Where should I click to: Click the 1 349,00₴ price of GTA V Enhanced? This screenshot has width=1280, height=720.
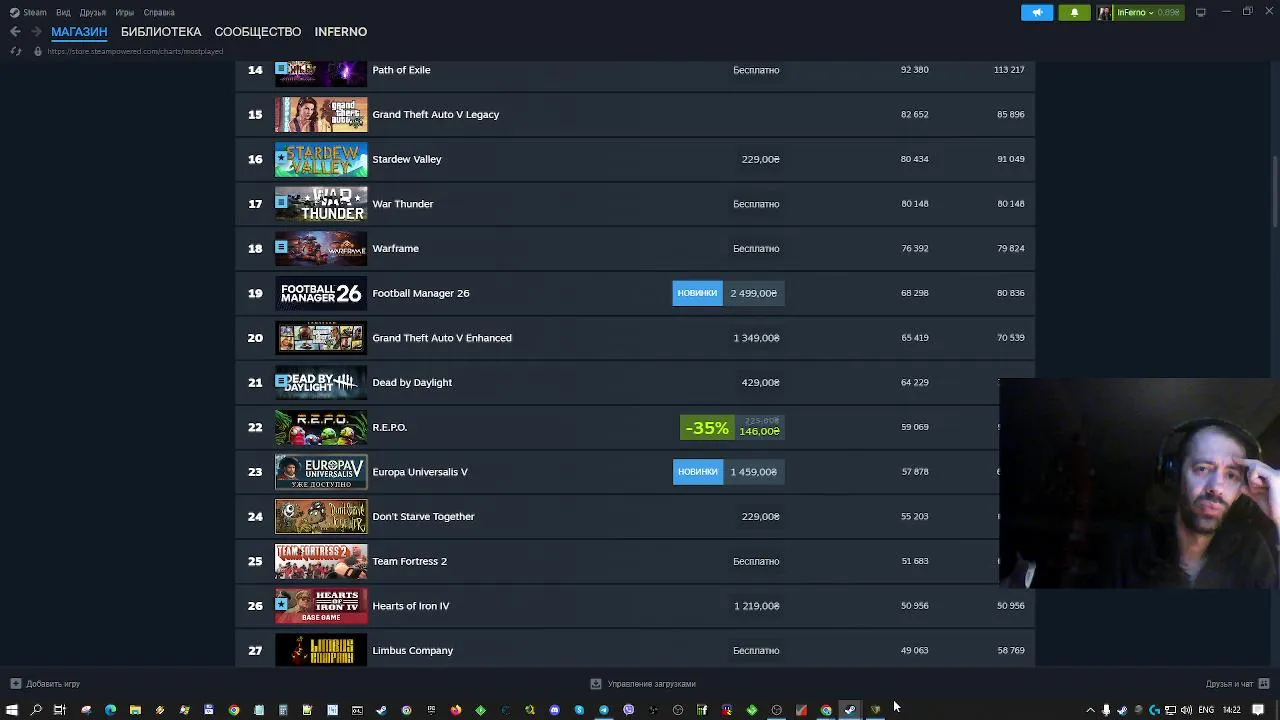(756, 338)
